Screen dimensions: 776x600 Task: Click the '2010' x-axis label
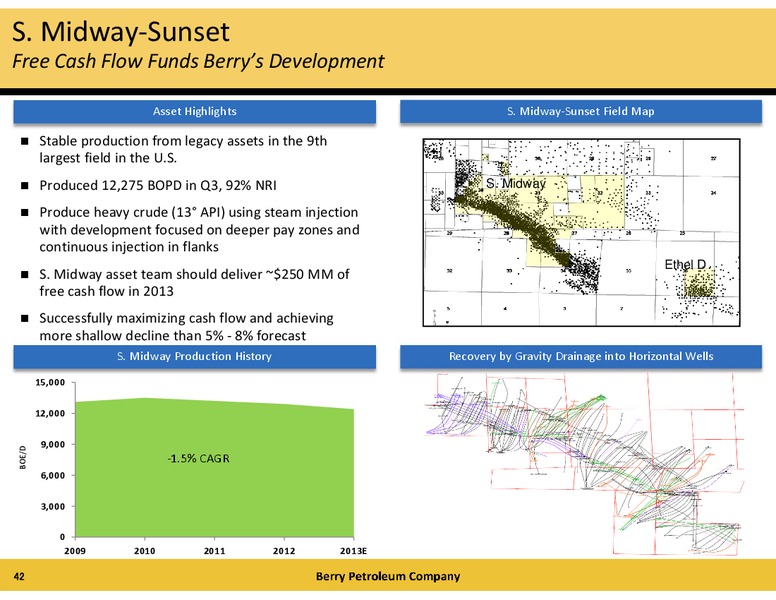[x=145, y=551]
